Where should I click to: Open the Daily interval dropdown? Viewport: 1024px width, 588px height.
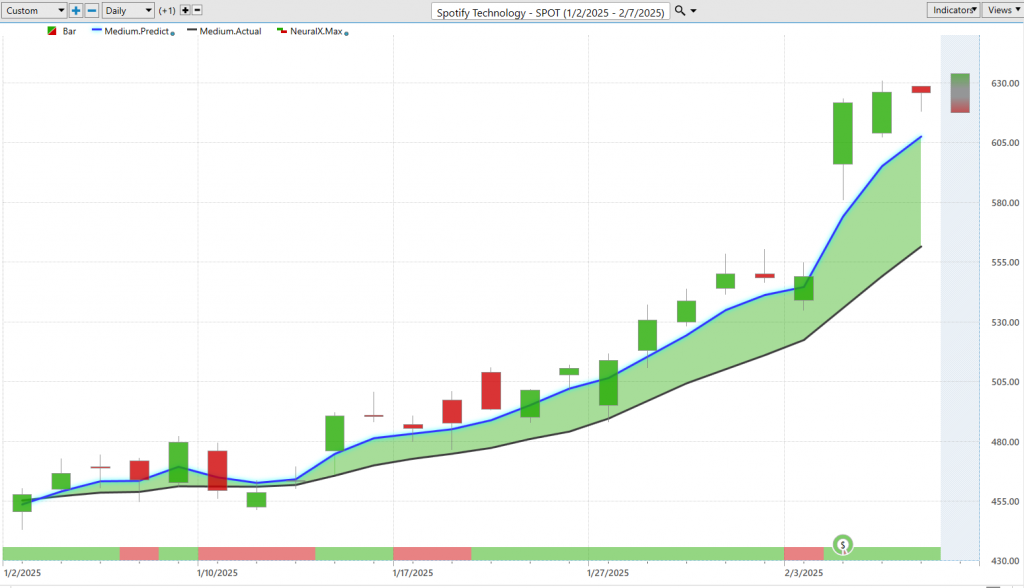(x=128, y=10)
